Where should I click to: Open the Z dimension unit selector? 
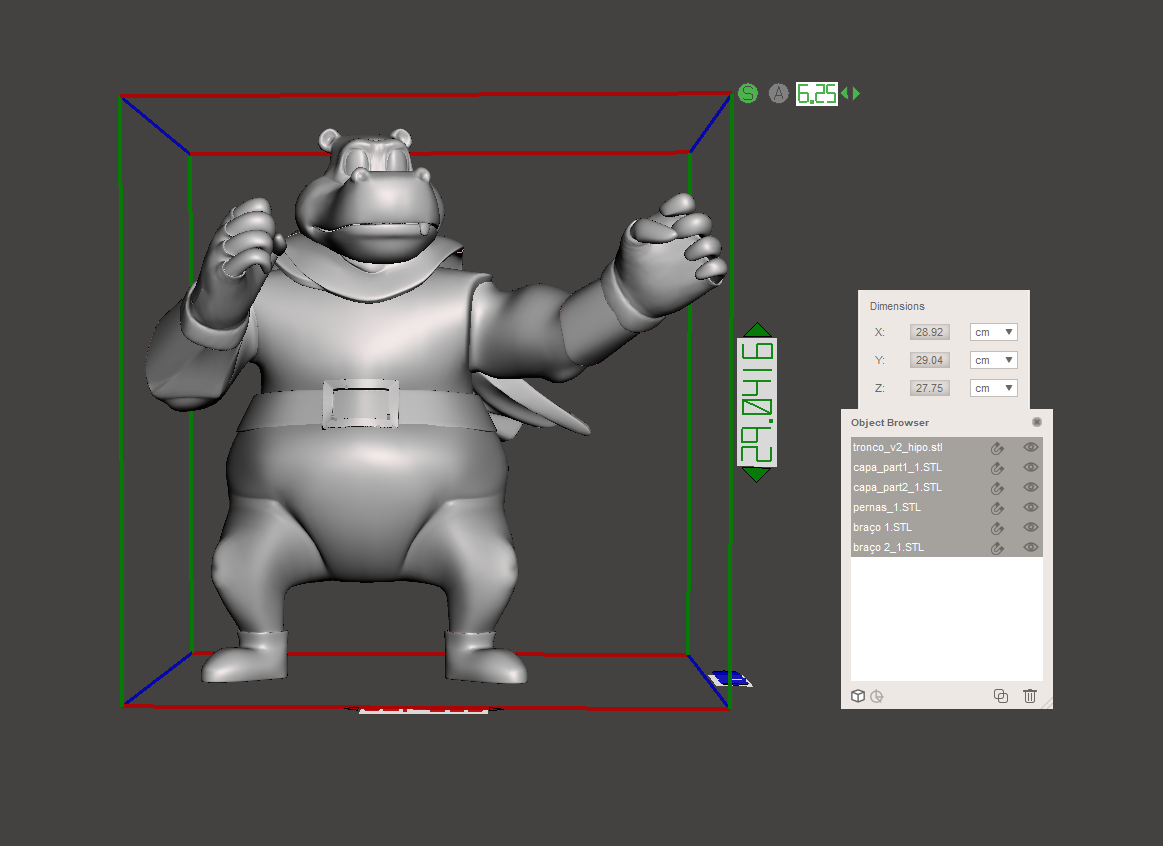[993, 387]
